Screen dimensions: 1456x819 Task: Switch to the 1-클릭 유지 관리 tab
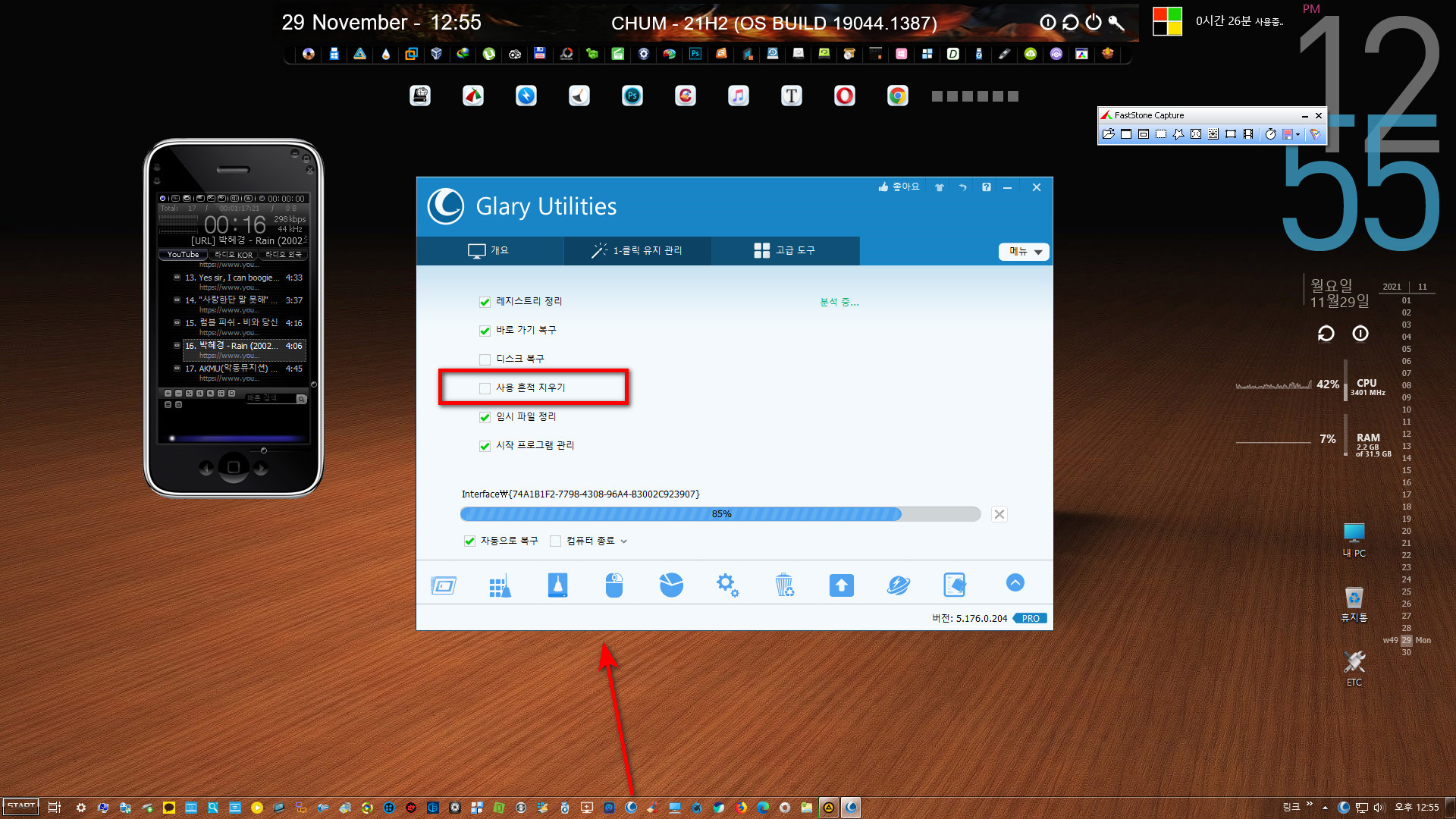click(x=637, y=250)
